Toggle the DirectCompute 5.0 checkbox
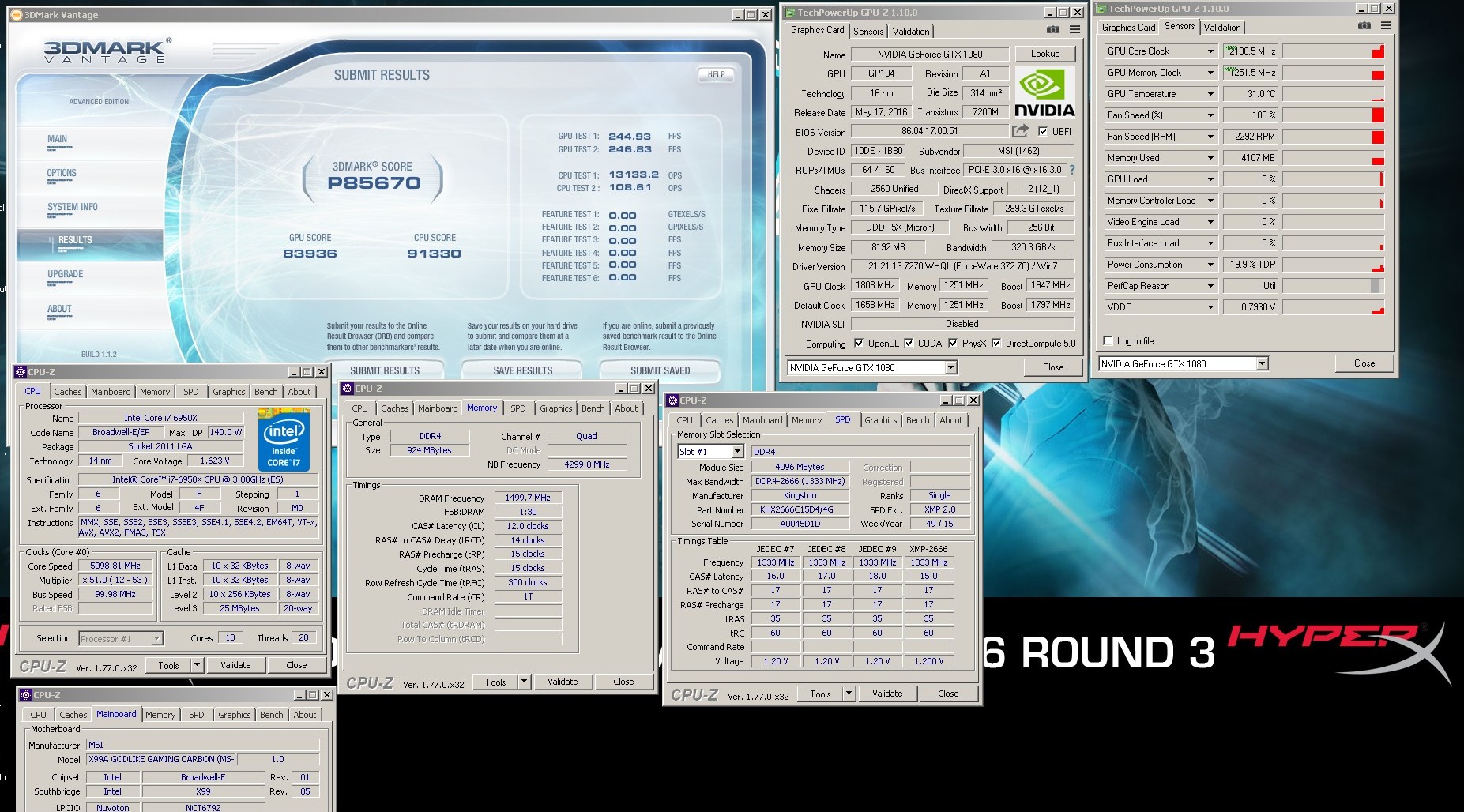 [x=996, y=344]
